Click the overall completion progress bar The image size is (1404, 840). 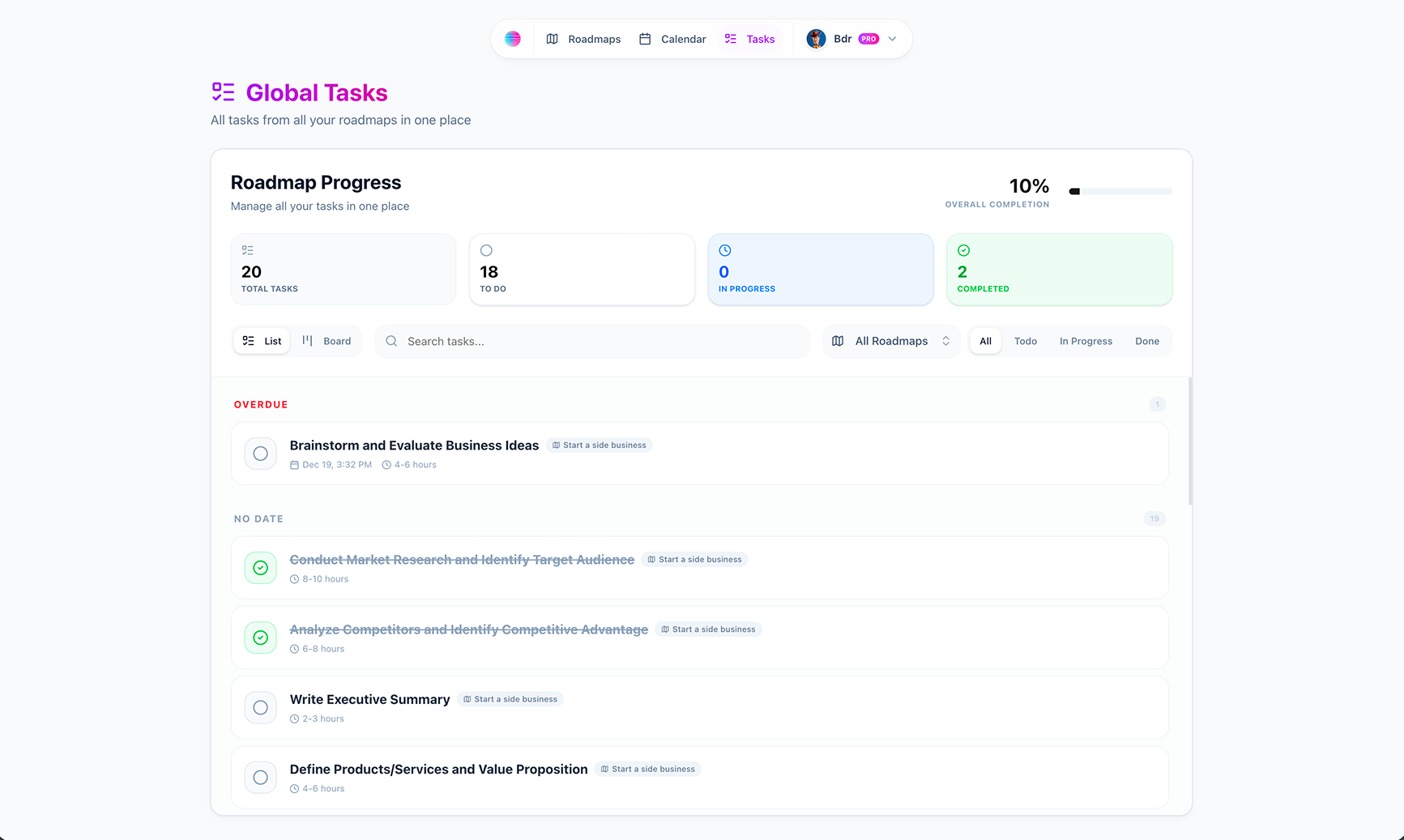click(1120, 191)
